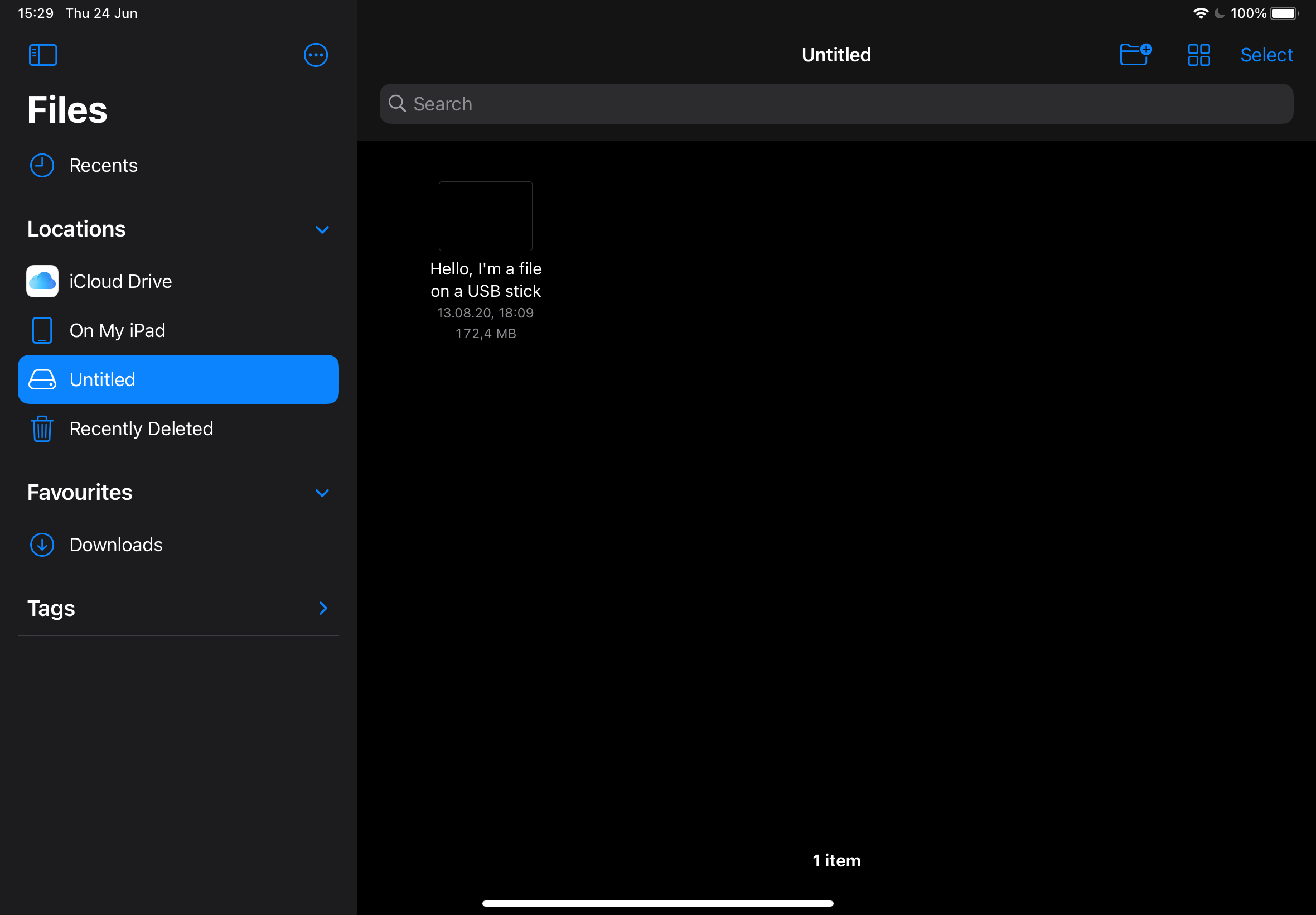The width and height of the screenshot is (1316, 915).
Task: Click the On My iPad icon
Action: 42,330
